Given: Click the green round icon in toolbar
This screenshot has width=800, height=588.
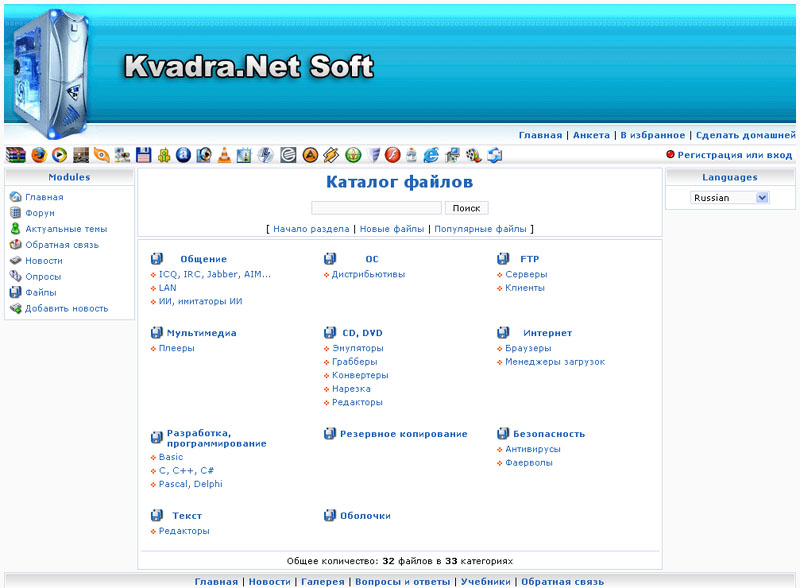Looking at the screenshot, I should click(353, 155).
